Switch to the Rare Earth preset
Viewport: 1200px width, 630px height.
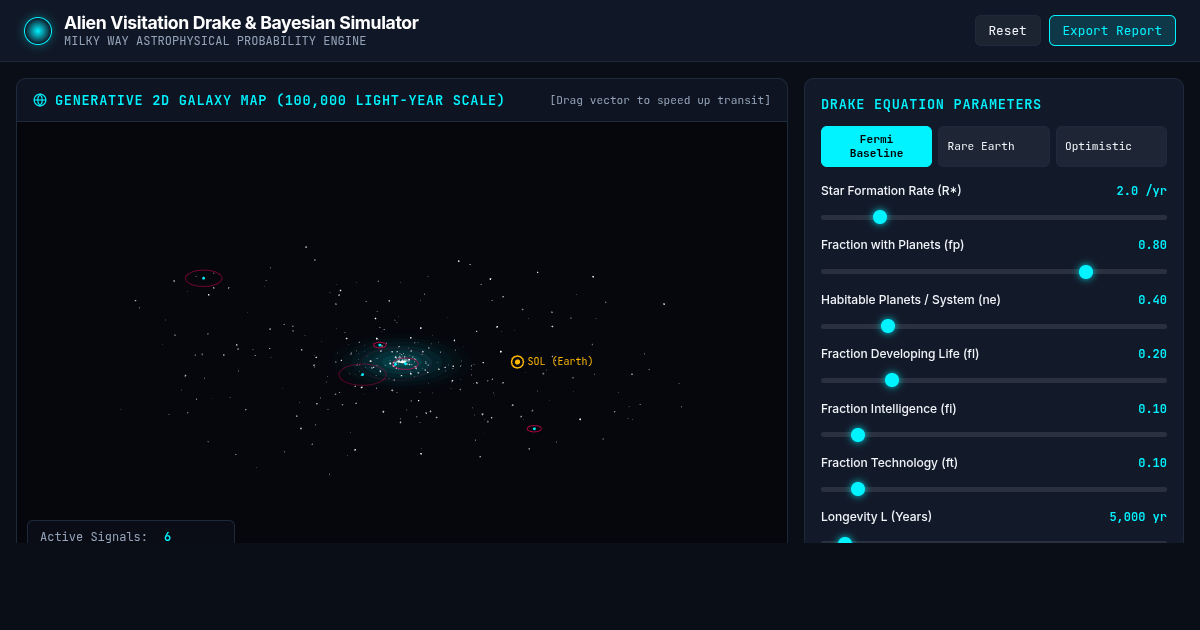pos(994,146)
